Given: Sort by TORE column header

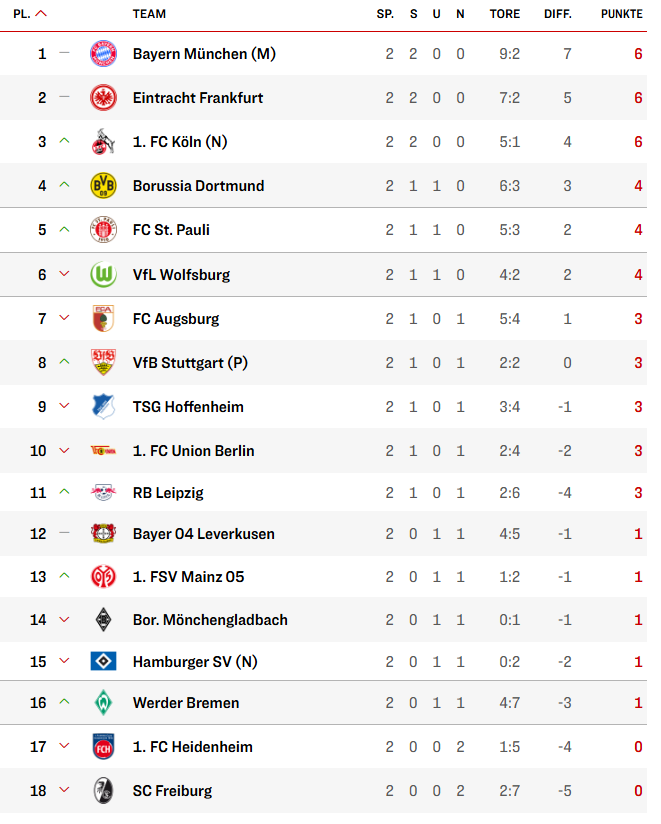Looking at the screenshot, I should point(504,14).
